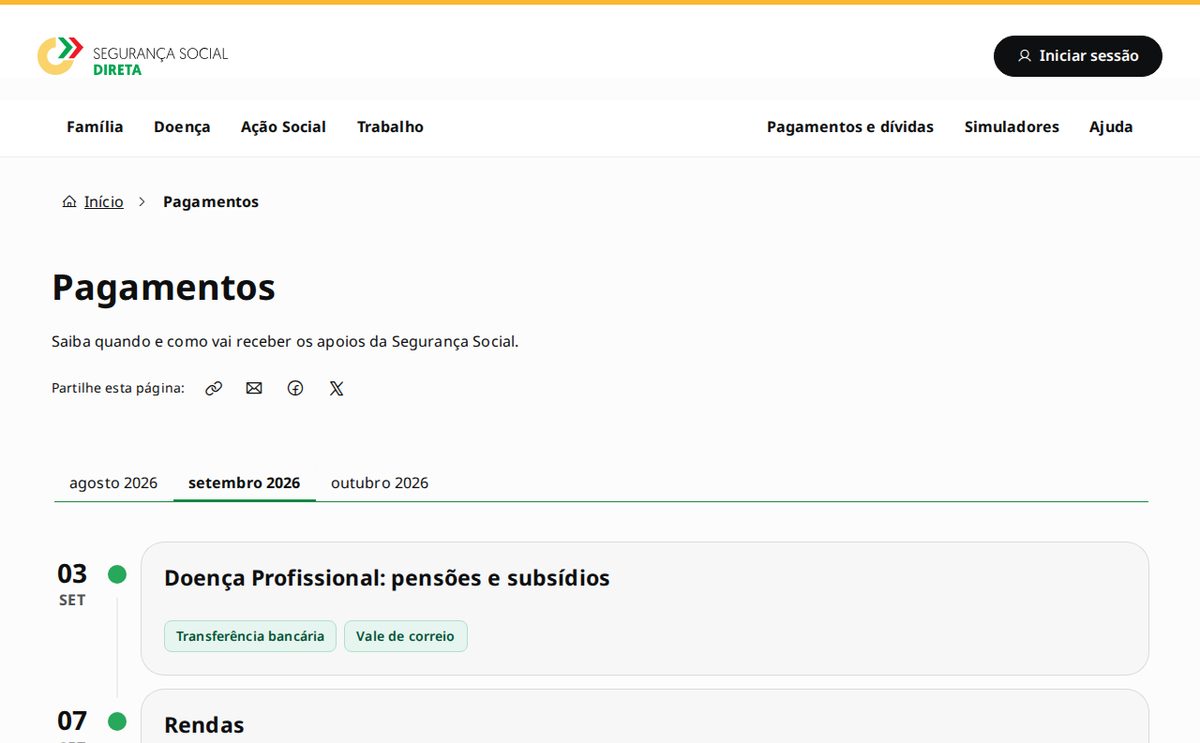Click the 07 date marker
This screenshot has width=1200, height=743.
click(x=72, y=721)
